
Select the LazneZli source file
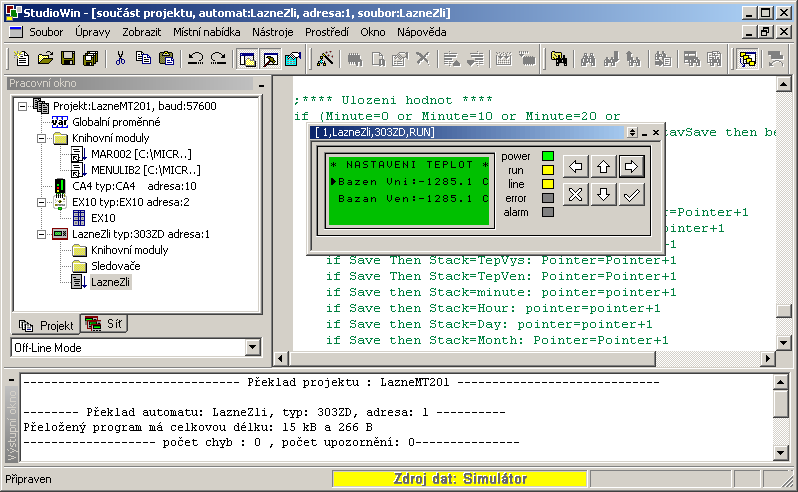coord(110,282)
